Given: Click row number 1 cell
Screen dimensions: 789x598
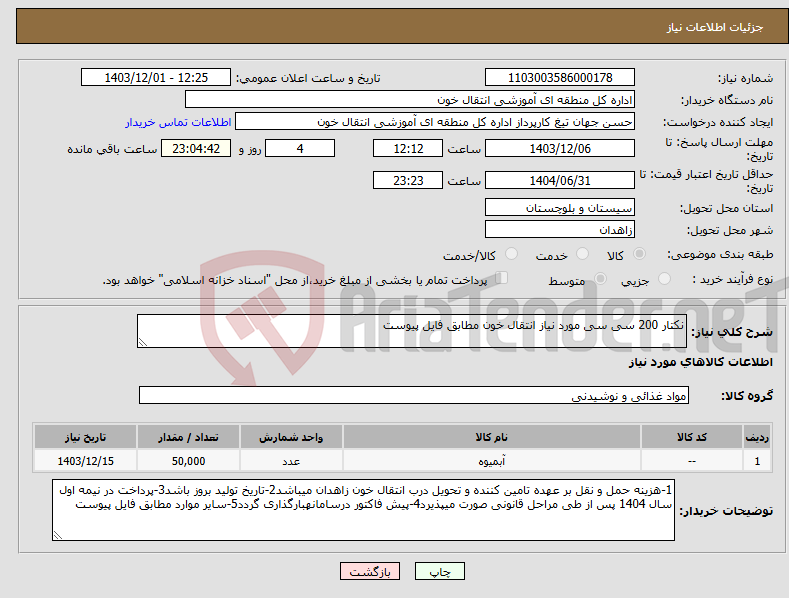Looking at the screenshot, I should click(757, 461).
